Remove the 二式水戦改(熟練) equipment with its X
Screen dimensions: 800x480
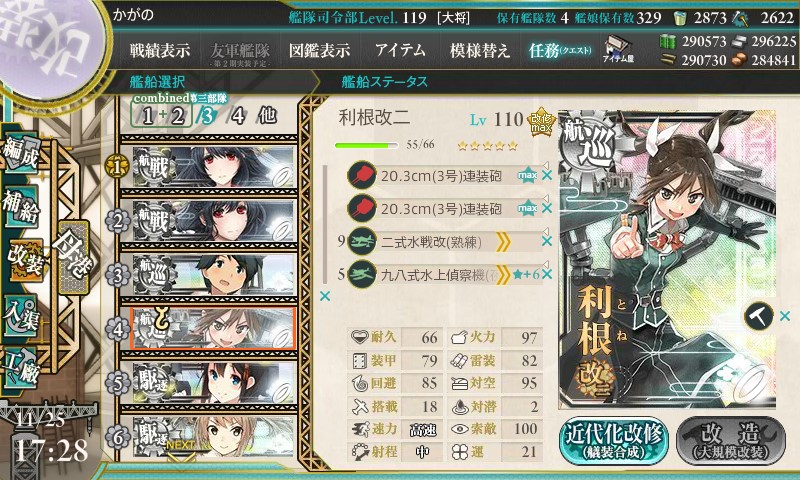click(547, 241)
